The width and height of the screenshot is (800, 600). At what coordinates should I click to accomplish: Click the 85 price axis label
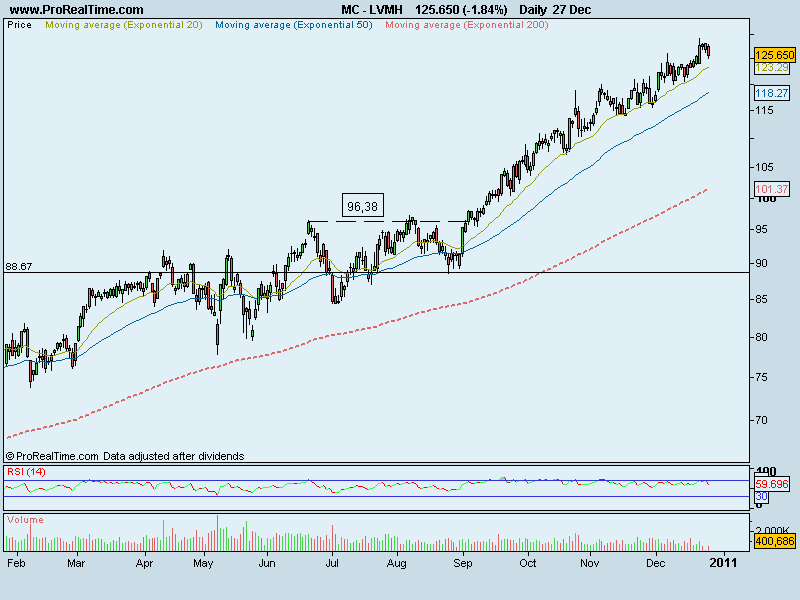tap(761, 299)
